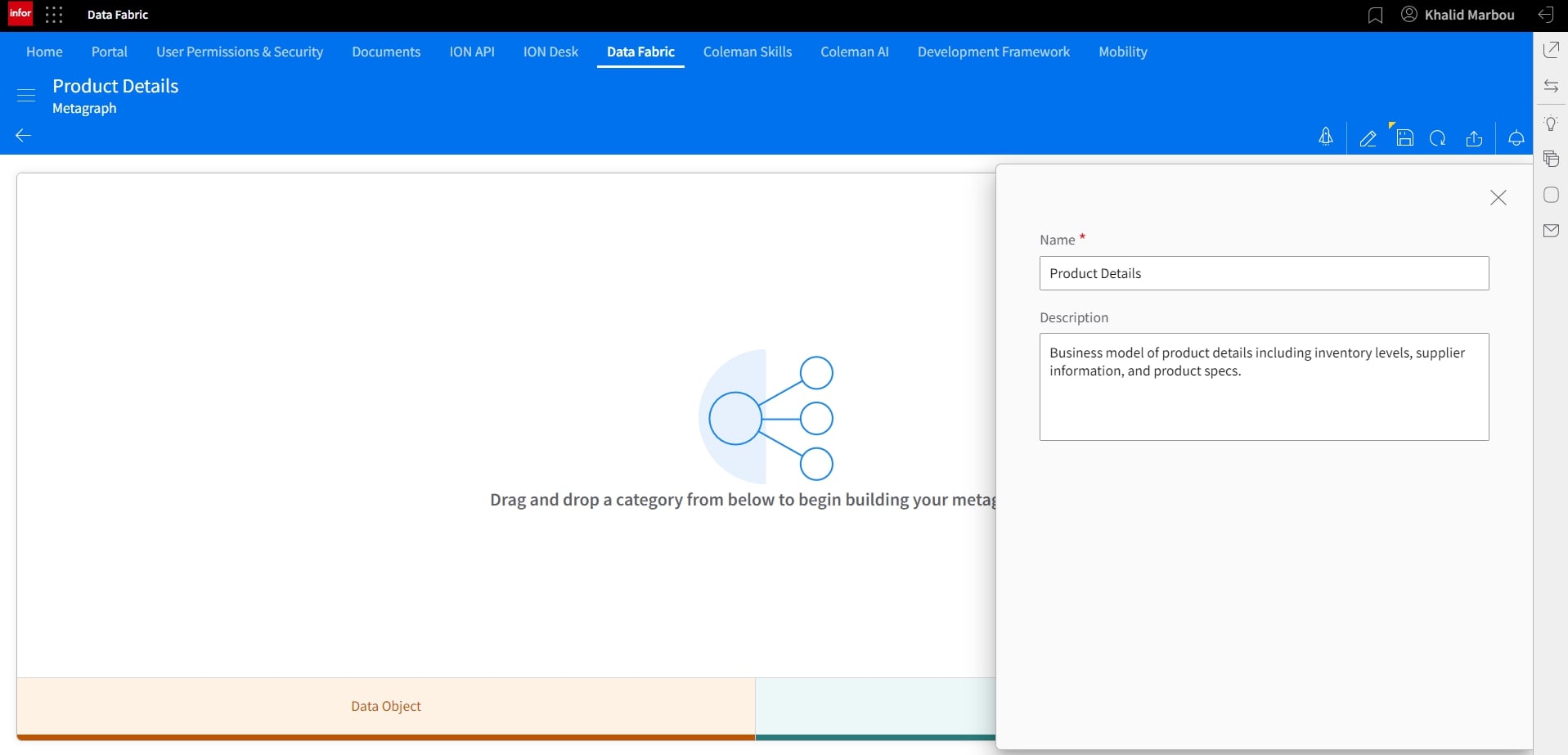Go to the Home tab

tap(44, 52)
